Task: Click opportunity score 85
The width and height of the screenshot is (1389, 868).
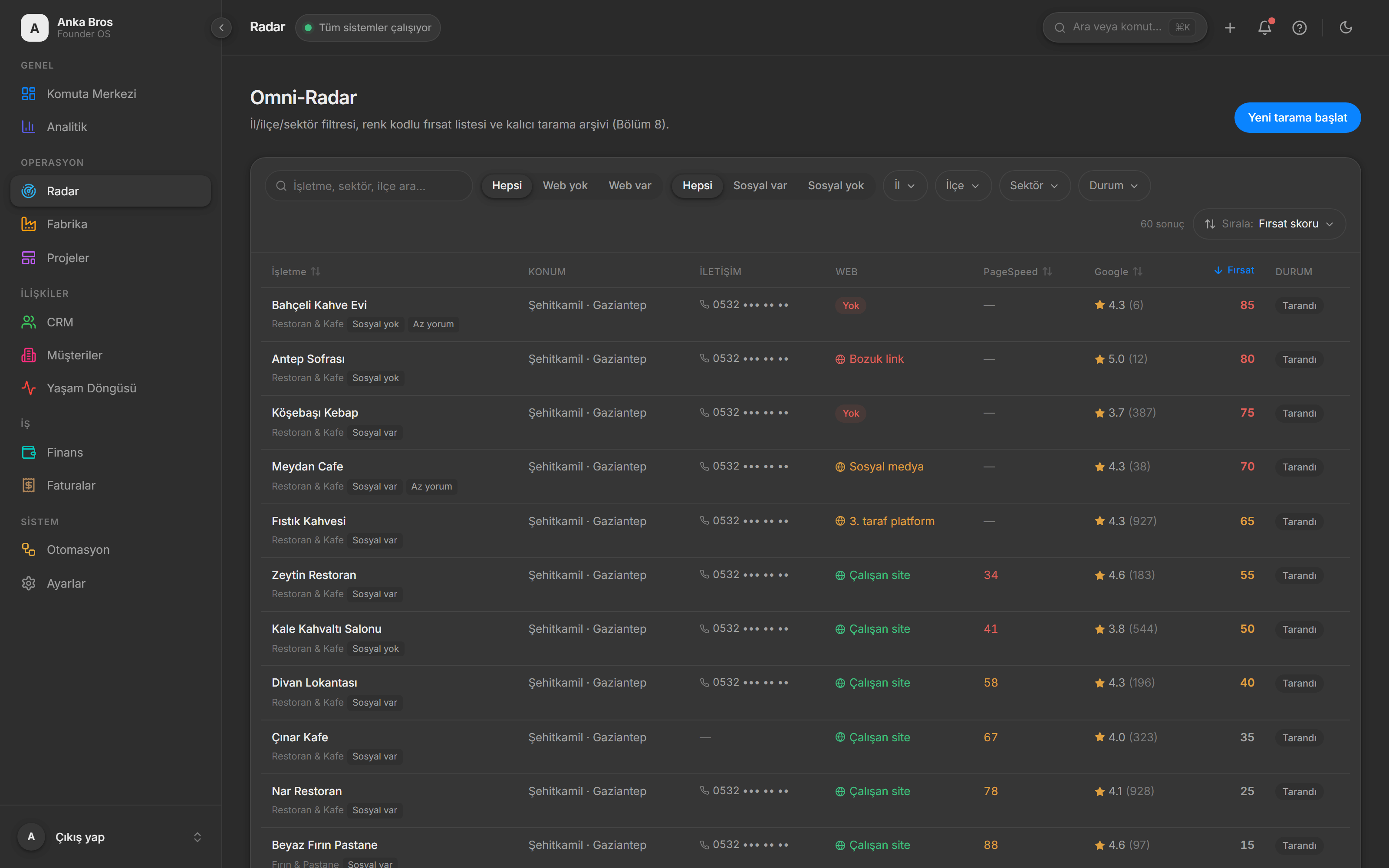Action: (x=1247, y=305)
